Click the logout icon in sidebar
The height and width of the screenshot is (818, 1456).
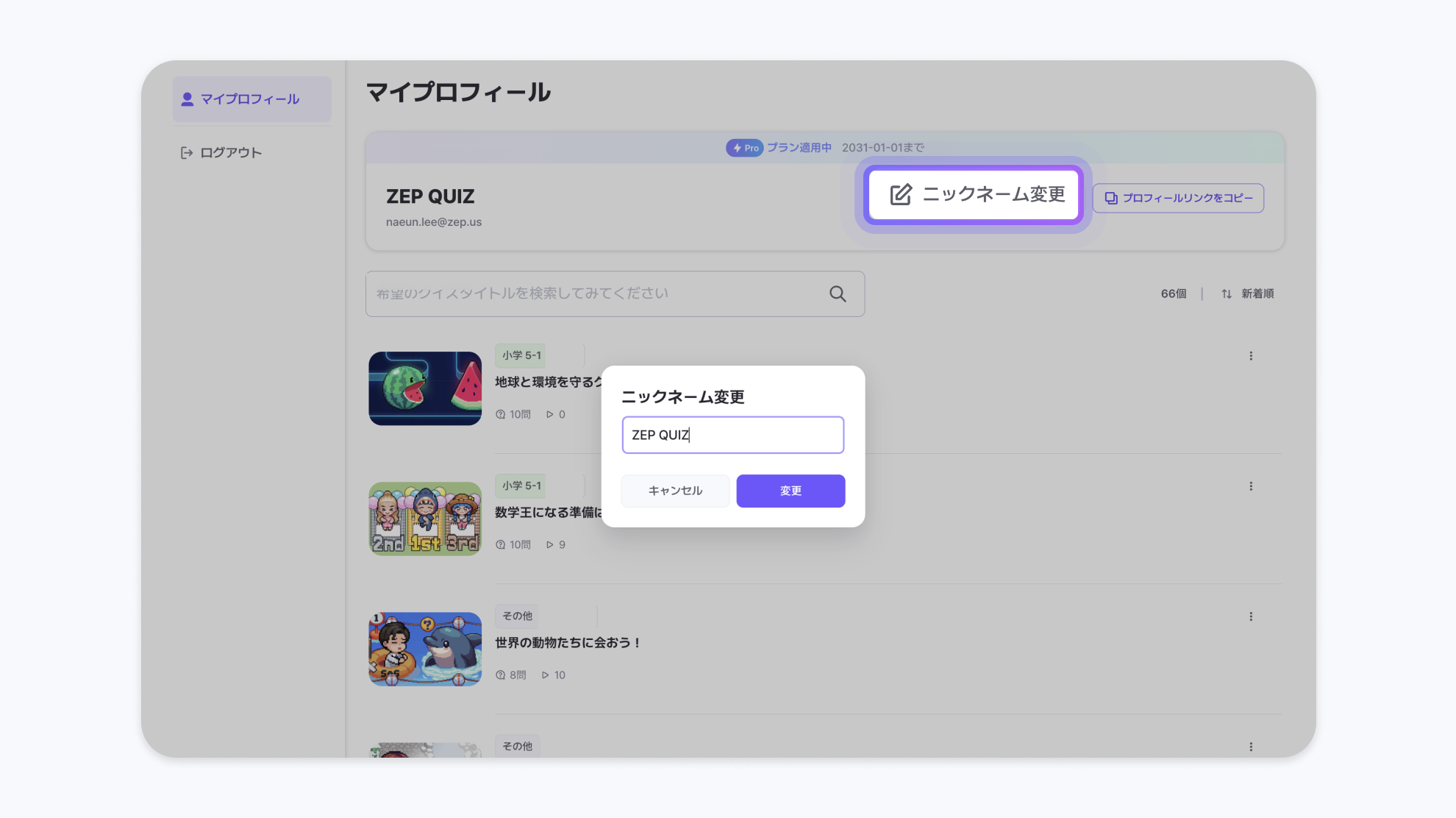click(187, 153)
